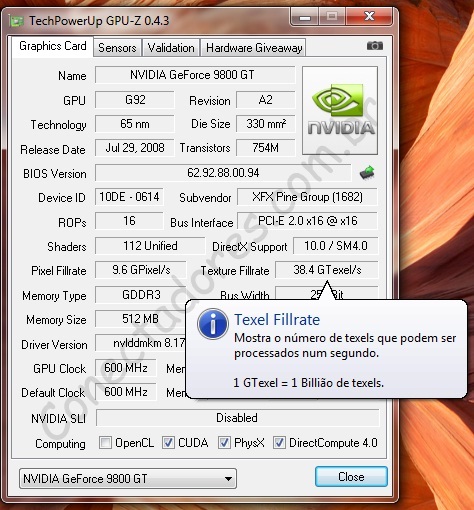Open the Hardware Giveaway tab
Screen dimensions: 474x510
coord(254,48)
